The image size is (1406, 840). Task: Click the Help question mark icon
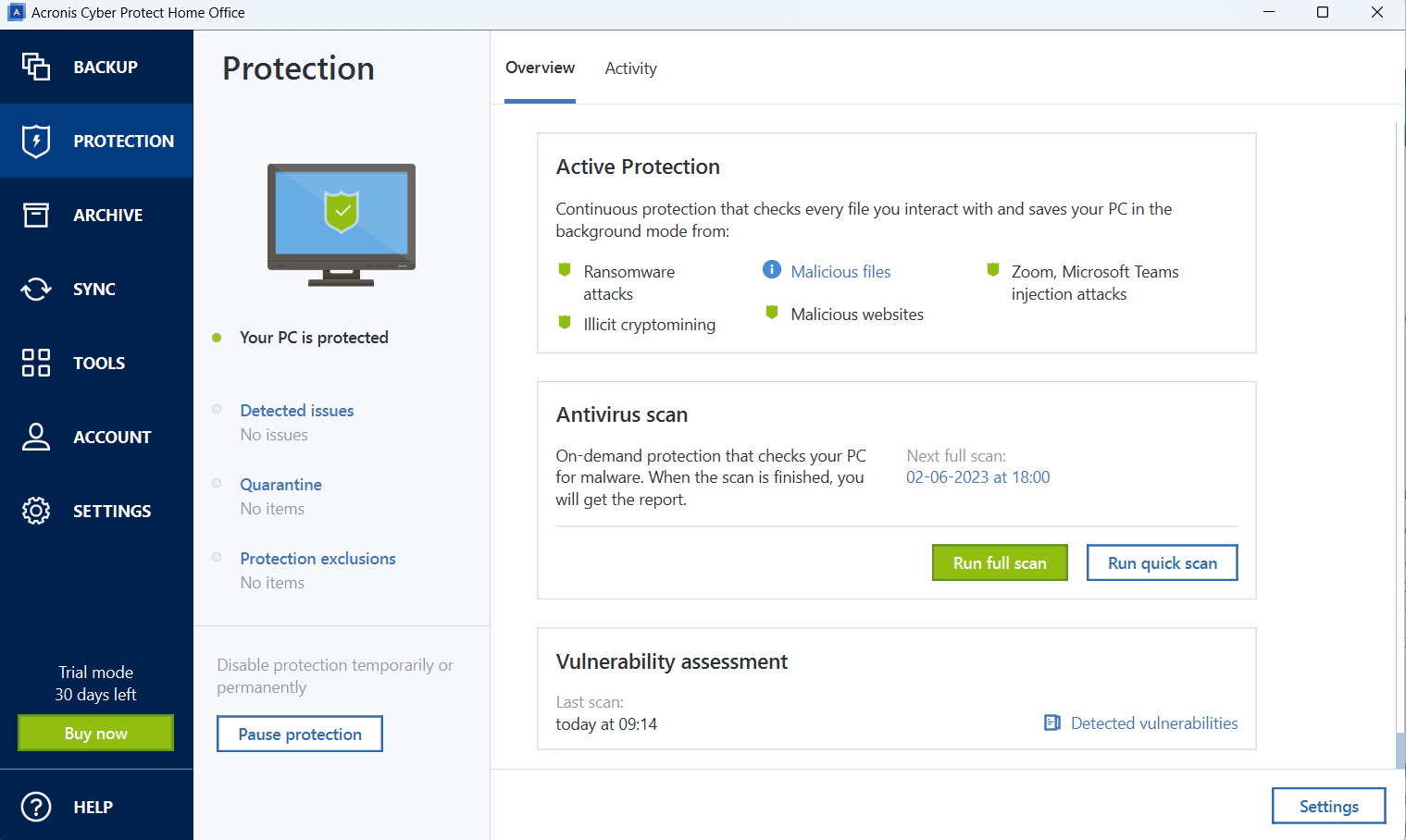[36, 807]
